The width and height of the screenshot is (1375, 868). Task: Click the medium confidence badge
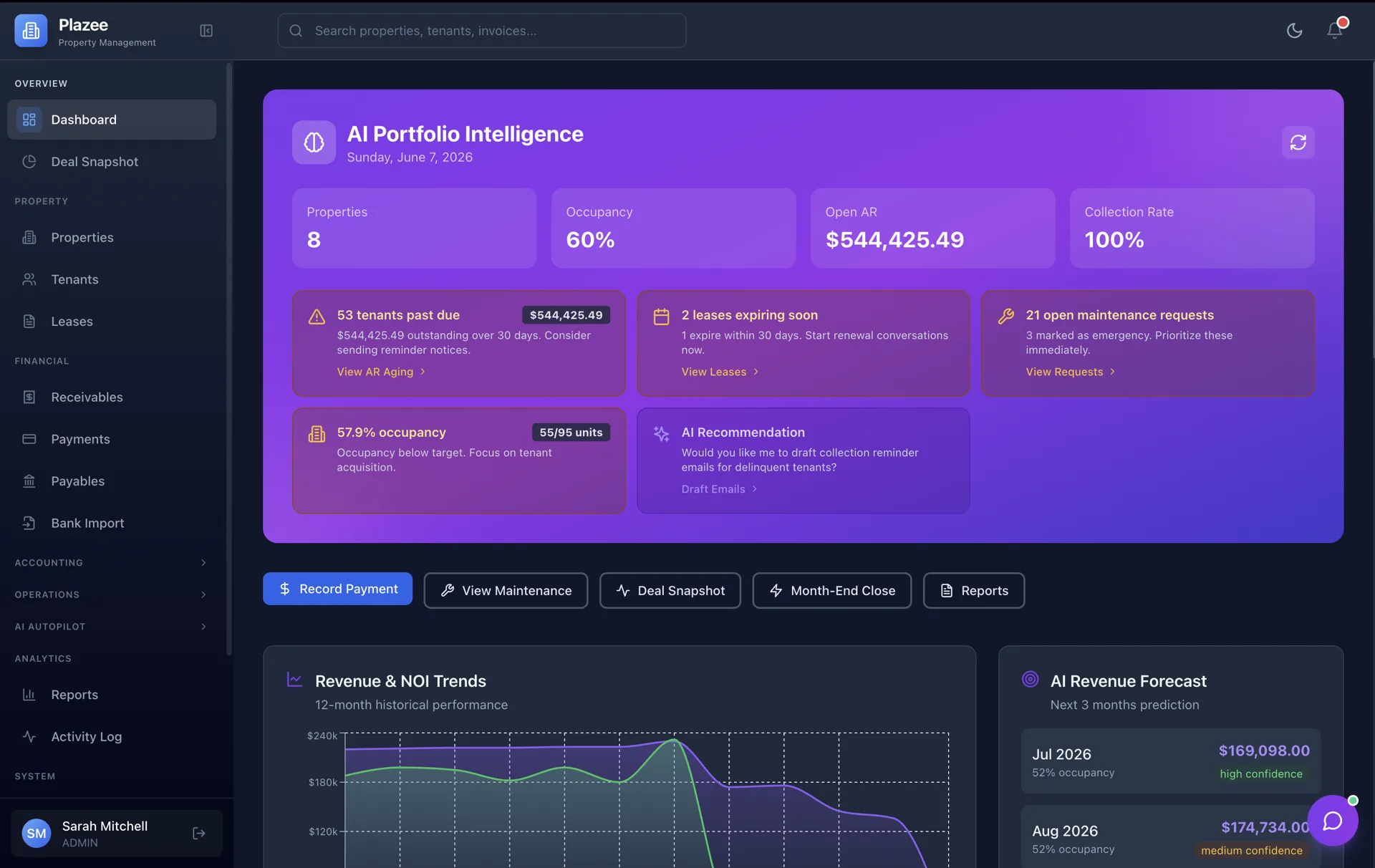[1252, 851]
